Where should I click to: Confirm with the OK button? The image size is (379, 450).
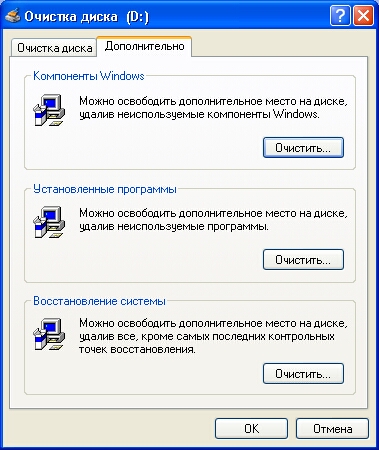pyautogui.click(x=251, y=429)
